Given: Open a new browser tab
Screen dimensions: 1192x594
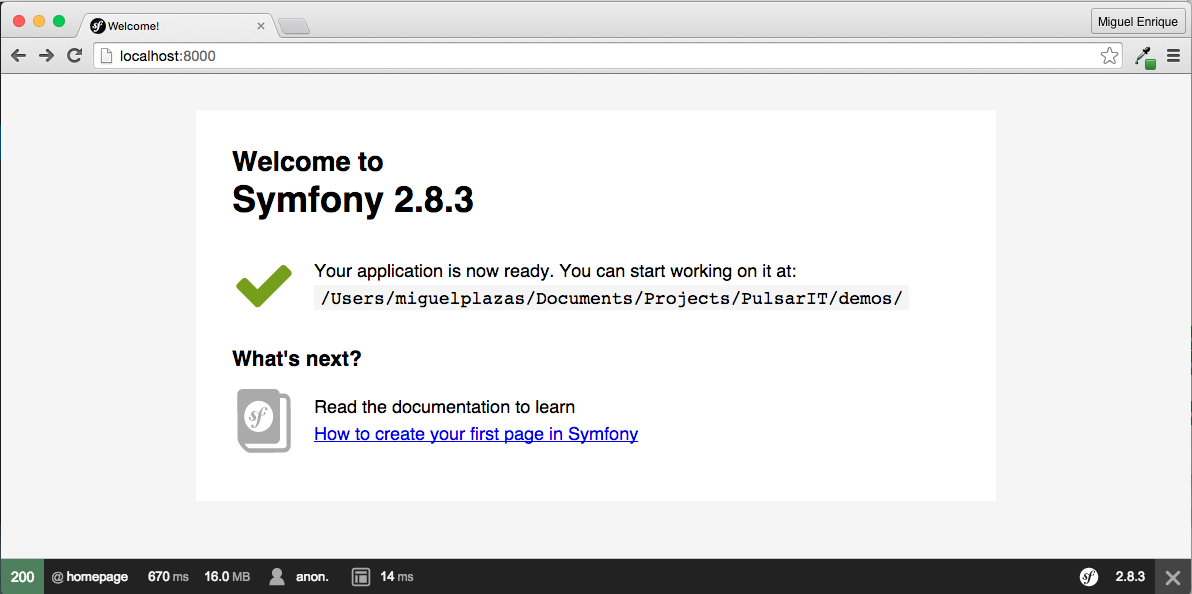Looking at the screenshot, I should tap(294, 27).
